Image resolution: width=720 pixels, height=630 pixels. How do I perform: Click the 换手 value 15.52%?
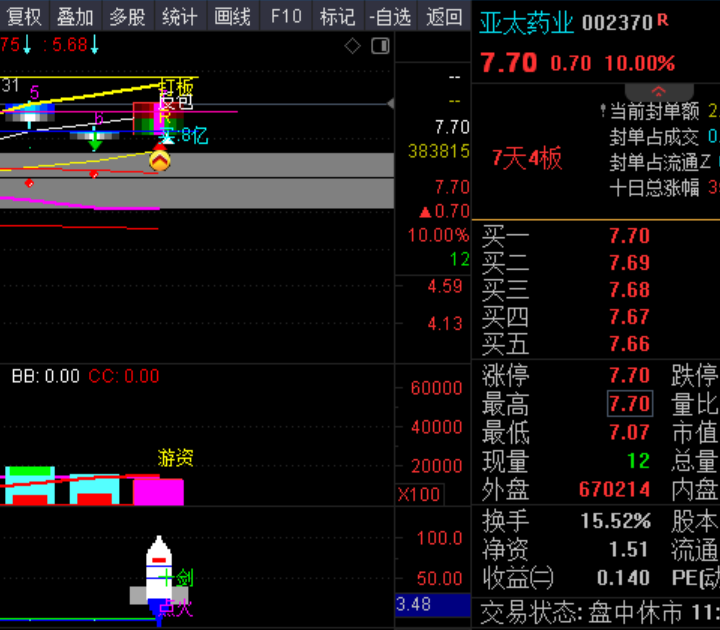tap(616, 521)
